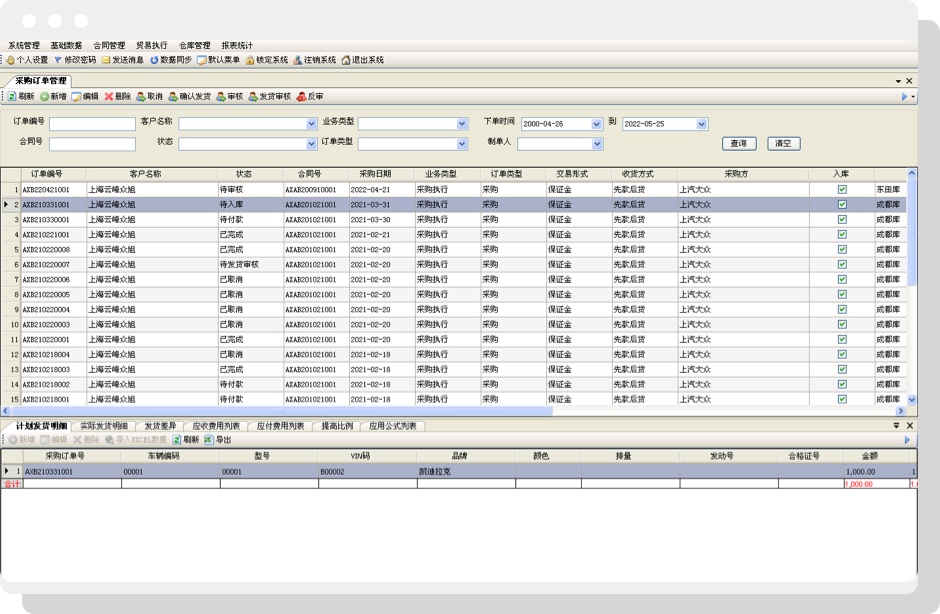Click the 新增 (add new) toolbar icon
Viewport: 940px width, 614px height.
click(45, 97)
